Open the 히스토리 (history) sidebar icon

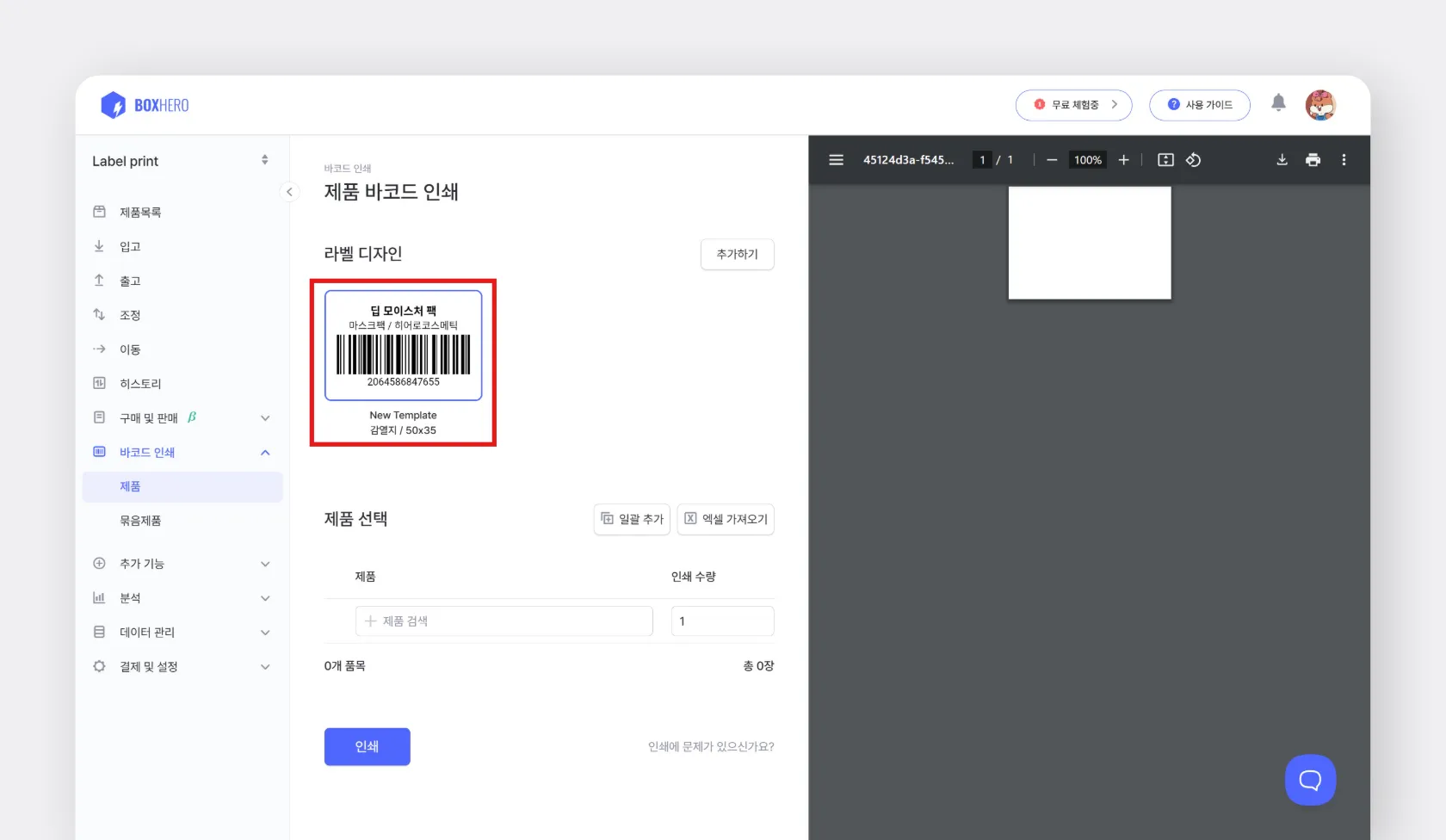pyautogui.click(x=99, y=383)
